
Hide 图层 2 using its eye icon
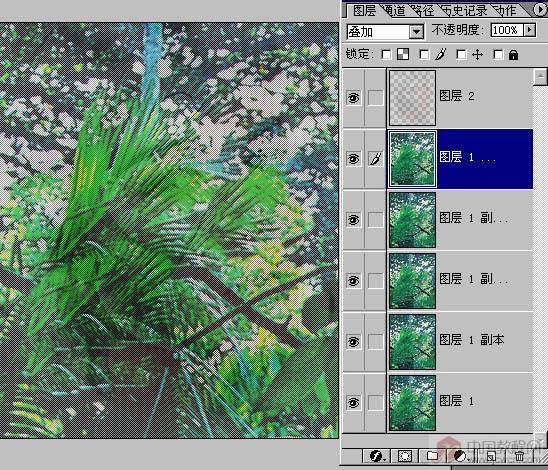[x=353, y=97]
